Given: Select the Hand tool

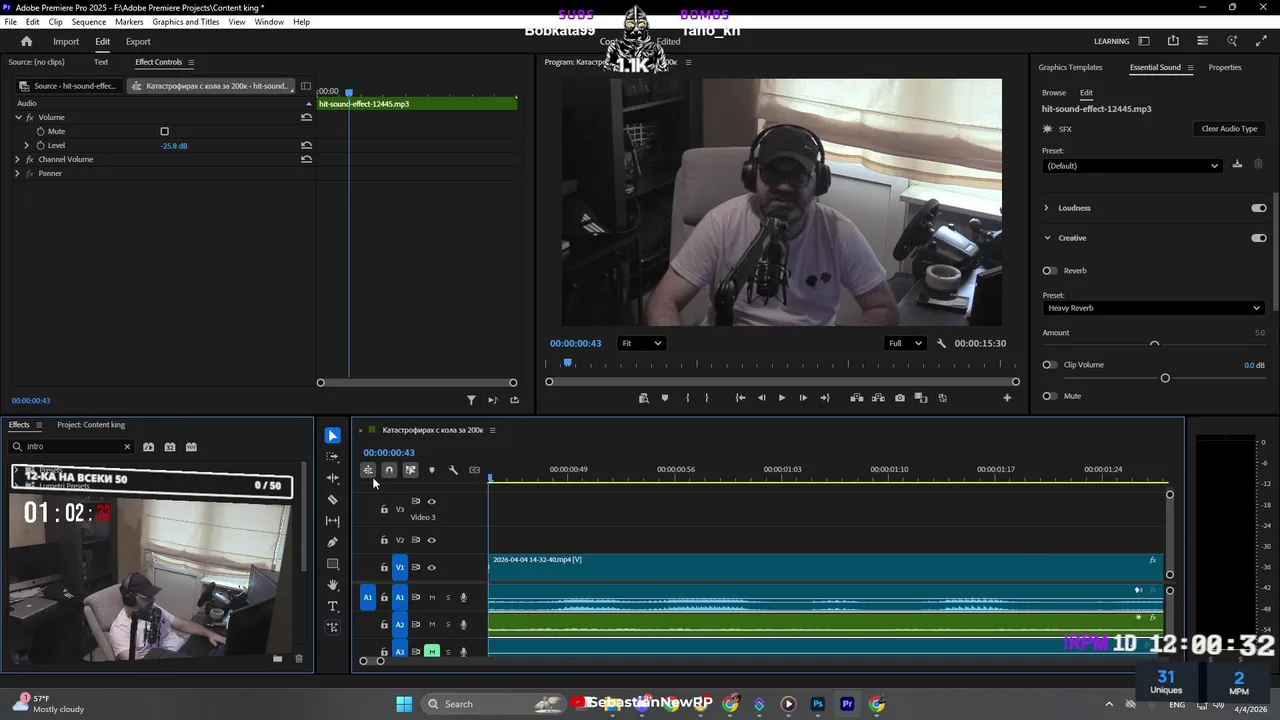Looking at the screenshot, I should [333, 585].
